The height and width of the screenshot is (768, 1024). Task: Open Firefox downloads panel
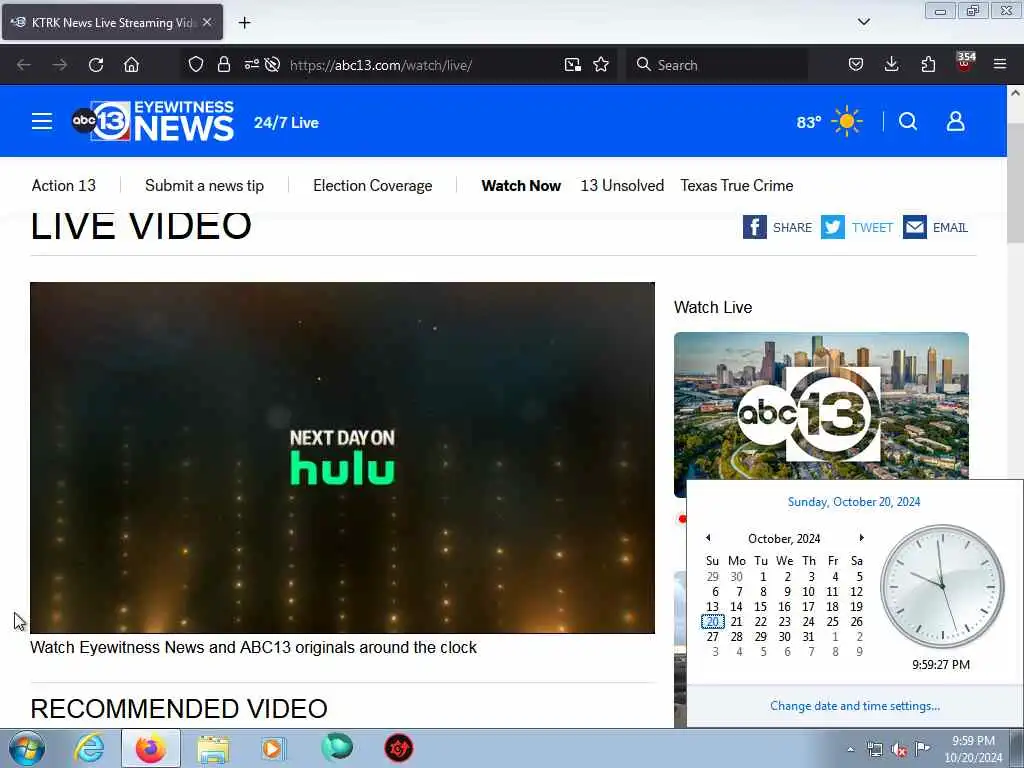(x=891, y=65)
